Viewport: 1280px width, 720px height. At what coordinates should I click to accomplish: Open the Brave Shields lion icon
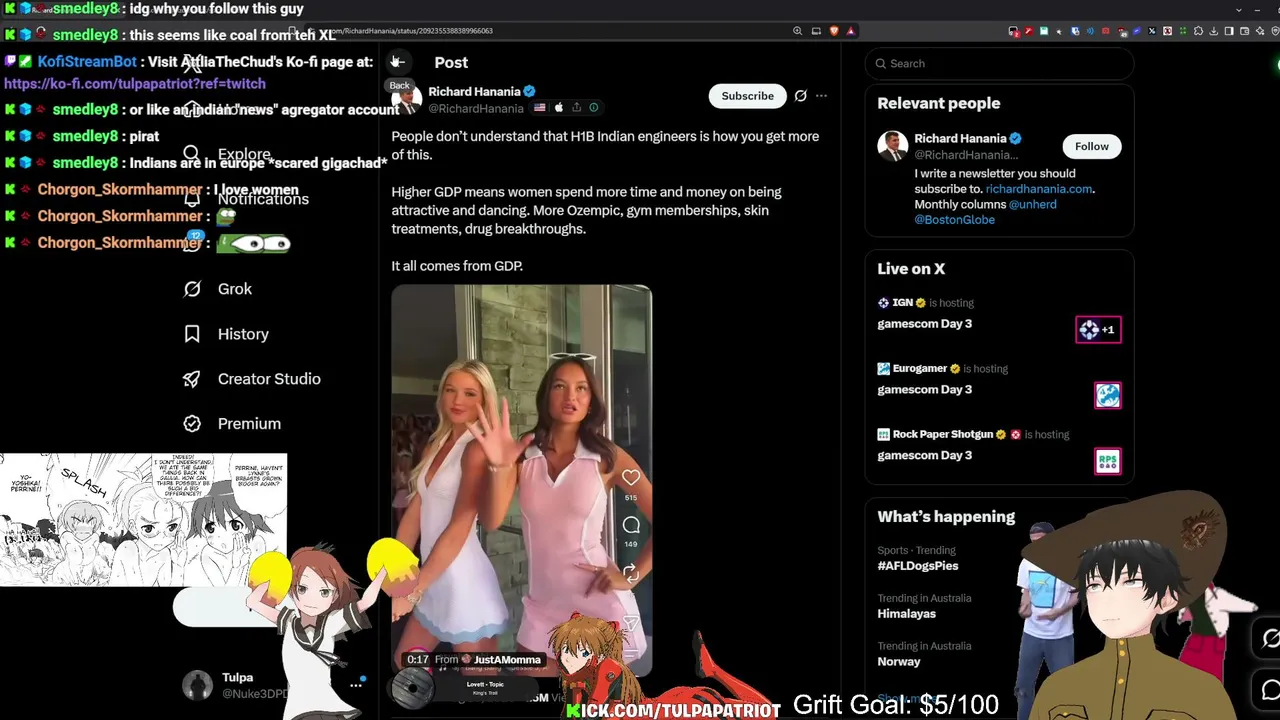(834, 31)
